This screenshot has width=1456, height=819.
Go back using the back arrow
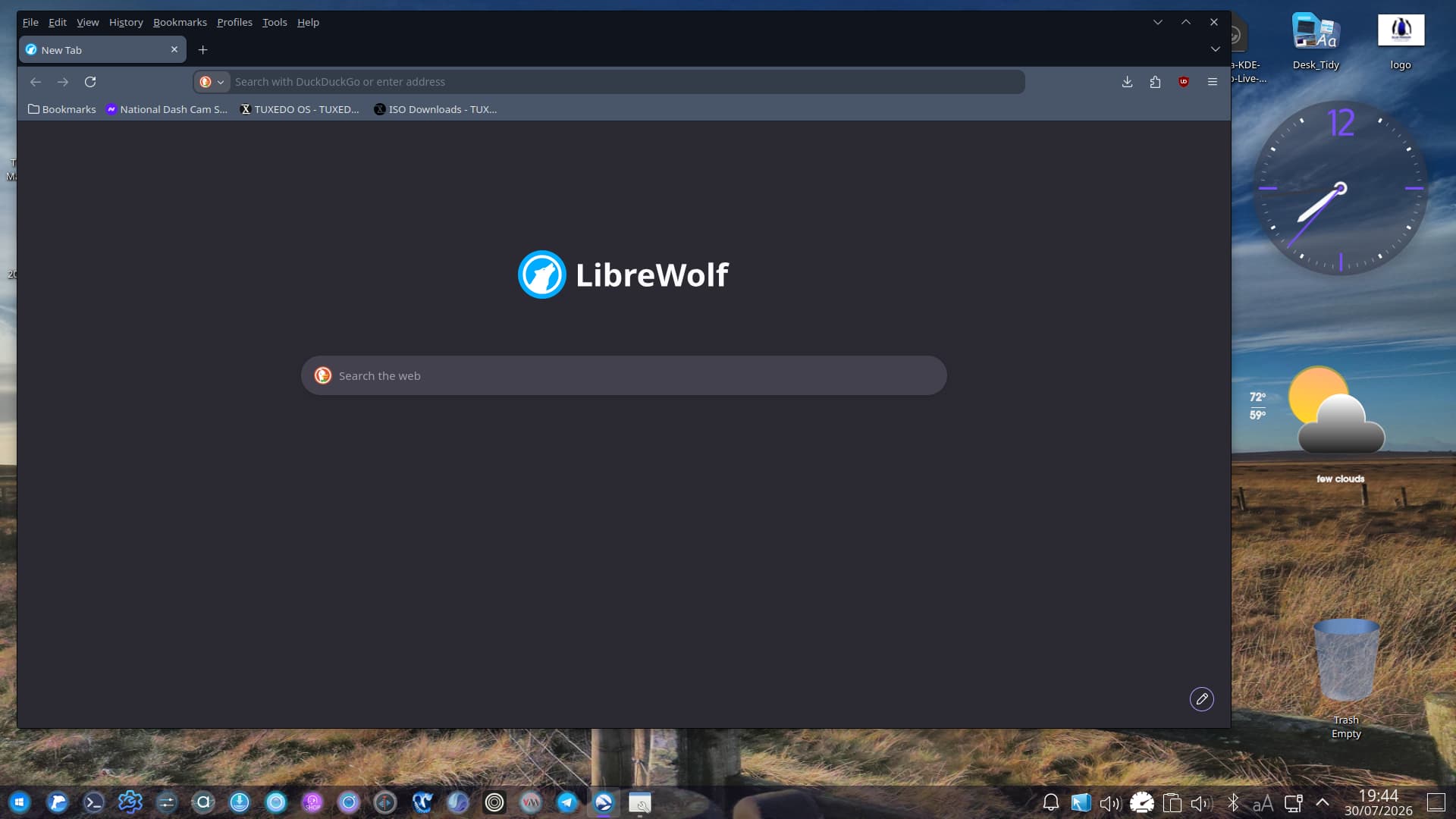point(36,82)
